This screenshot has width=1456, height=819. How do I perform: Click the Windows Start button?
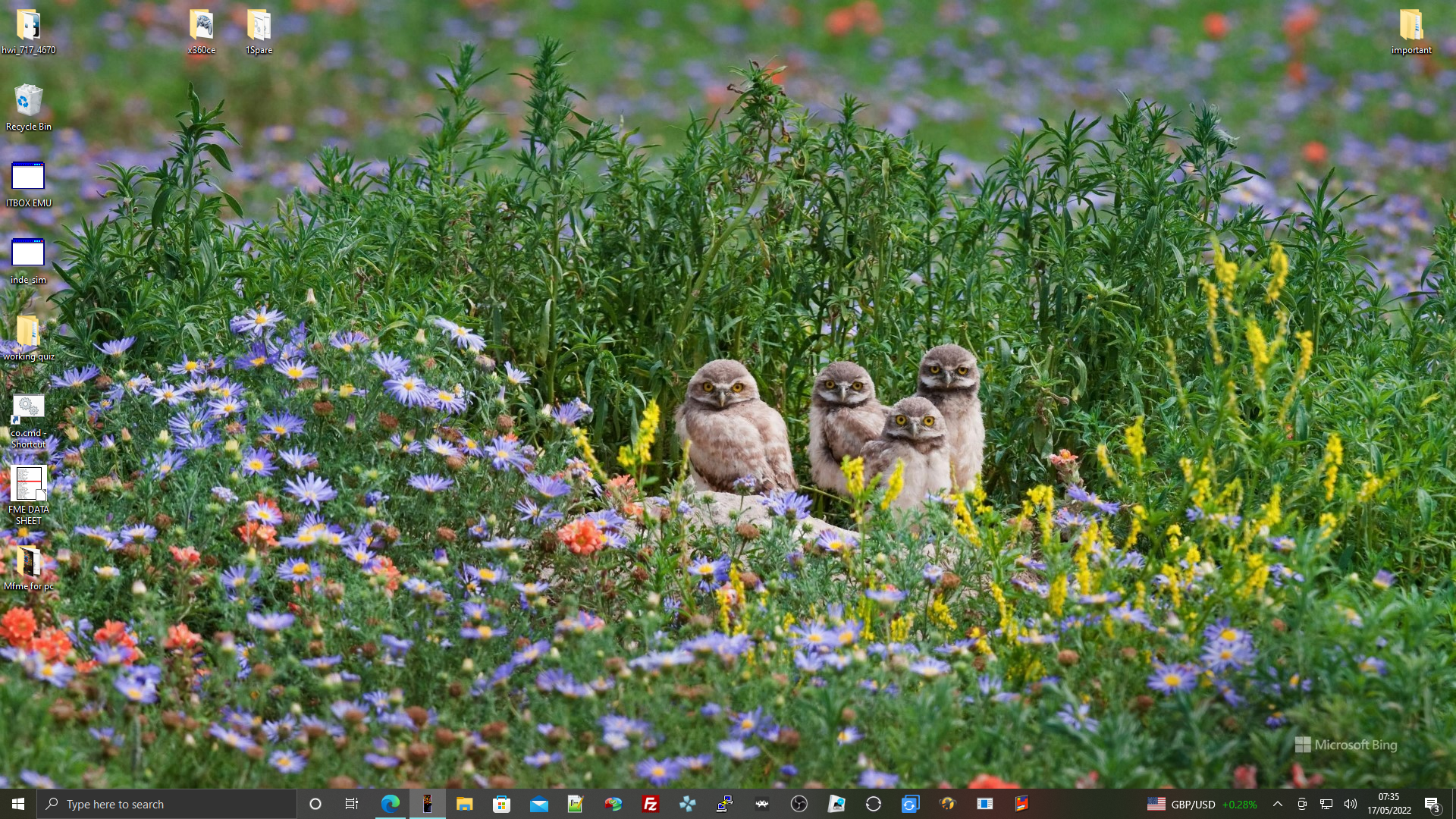coord(18,804)
